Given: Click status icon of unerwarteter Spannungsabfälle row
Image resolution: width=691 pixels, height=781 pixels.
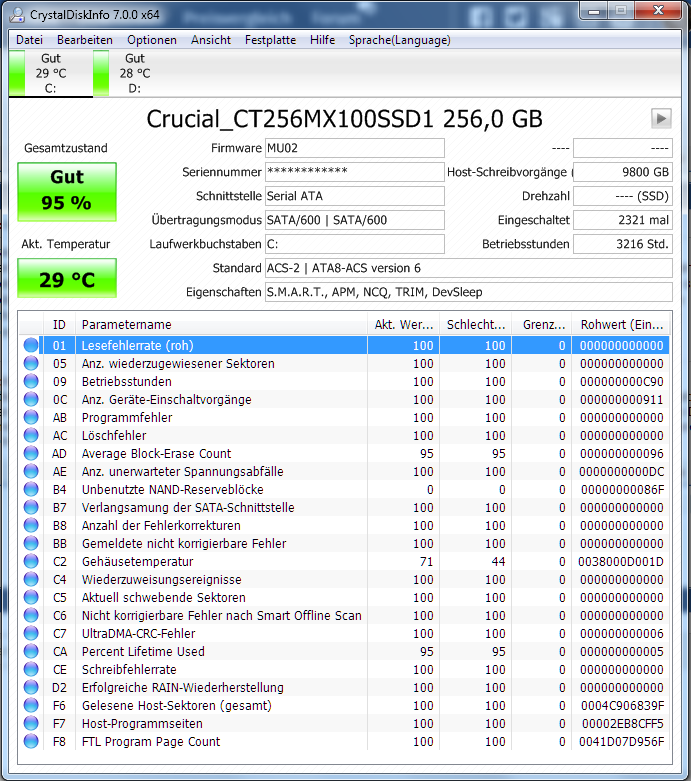Looking at the screenshot, I should (31, 471).
